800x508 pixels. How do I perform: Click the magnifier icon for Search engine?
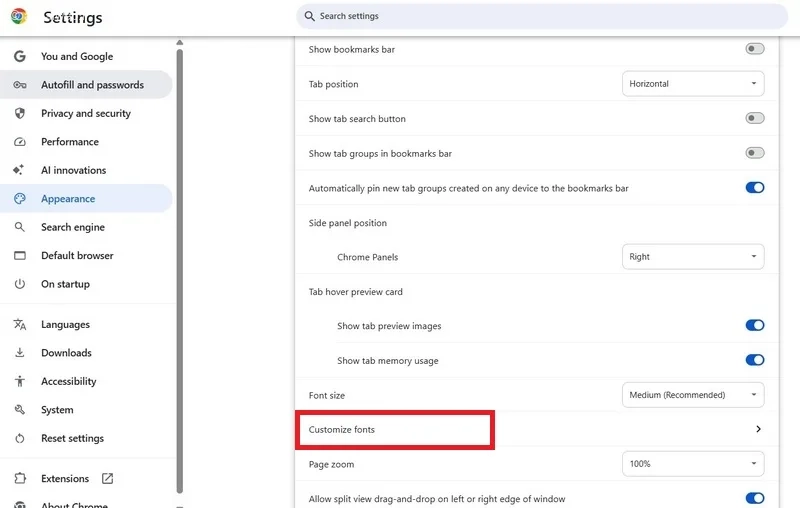click(19, 227)
